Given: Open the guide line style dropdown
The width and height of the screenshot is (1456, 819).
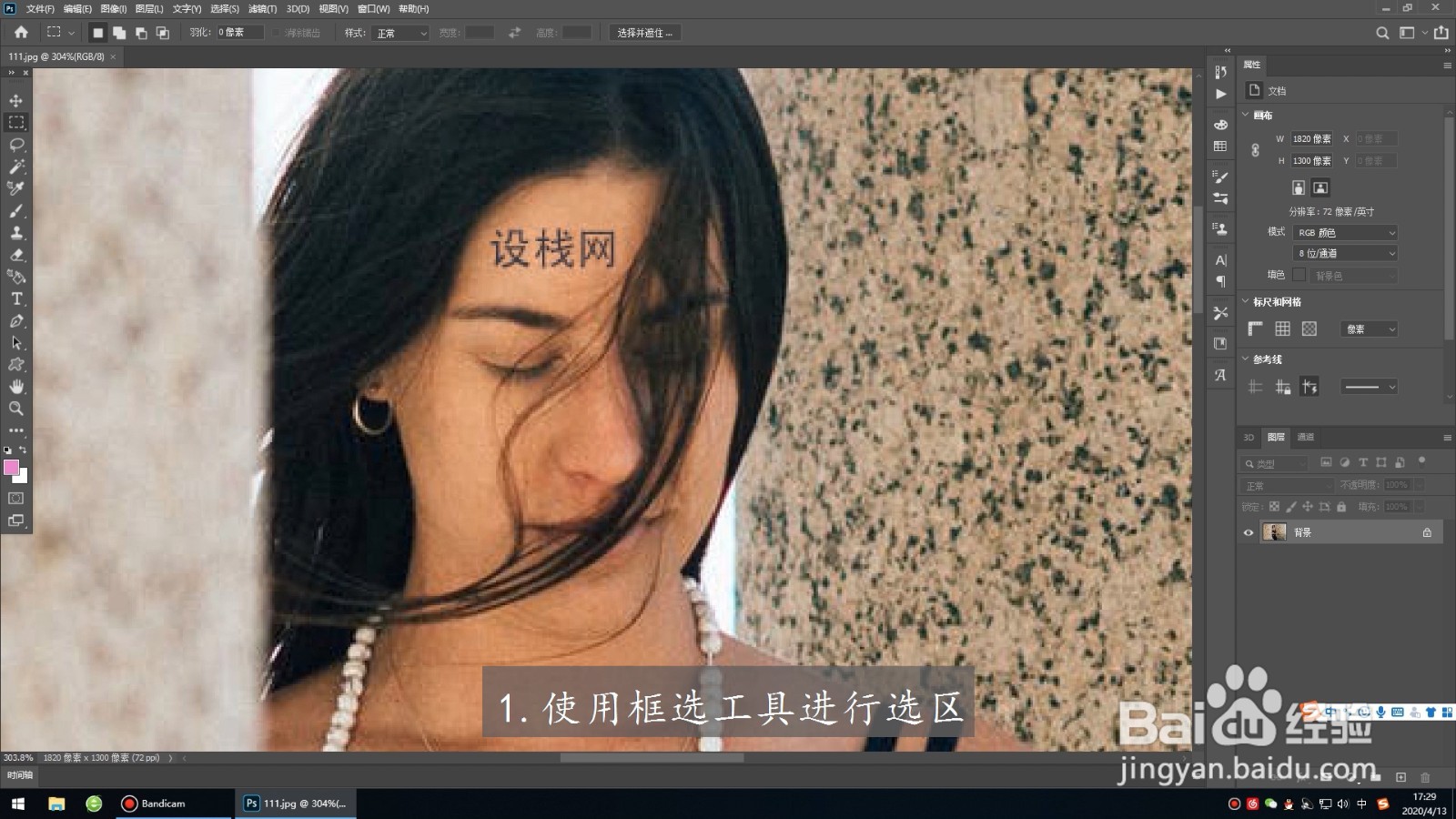Looking at the screenshot, I should pos(1369,387).
